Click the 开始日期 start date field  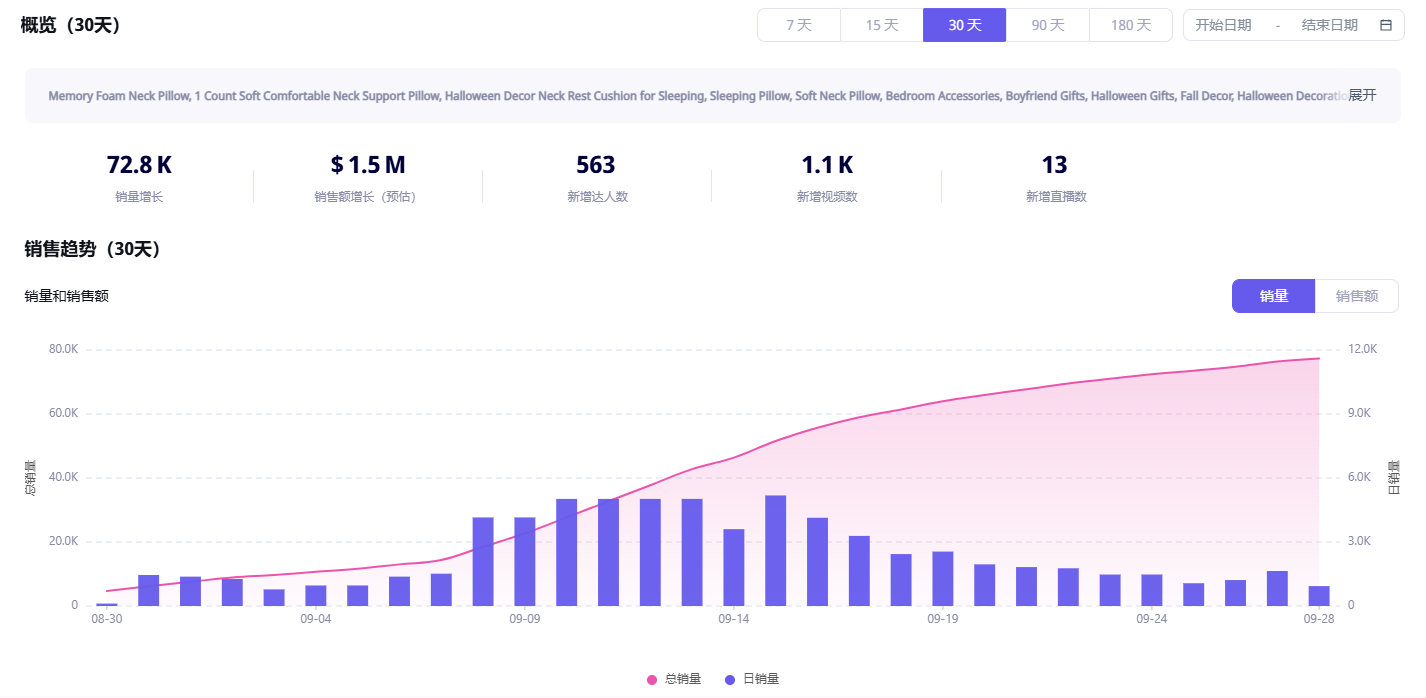pos(1223,25)
